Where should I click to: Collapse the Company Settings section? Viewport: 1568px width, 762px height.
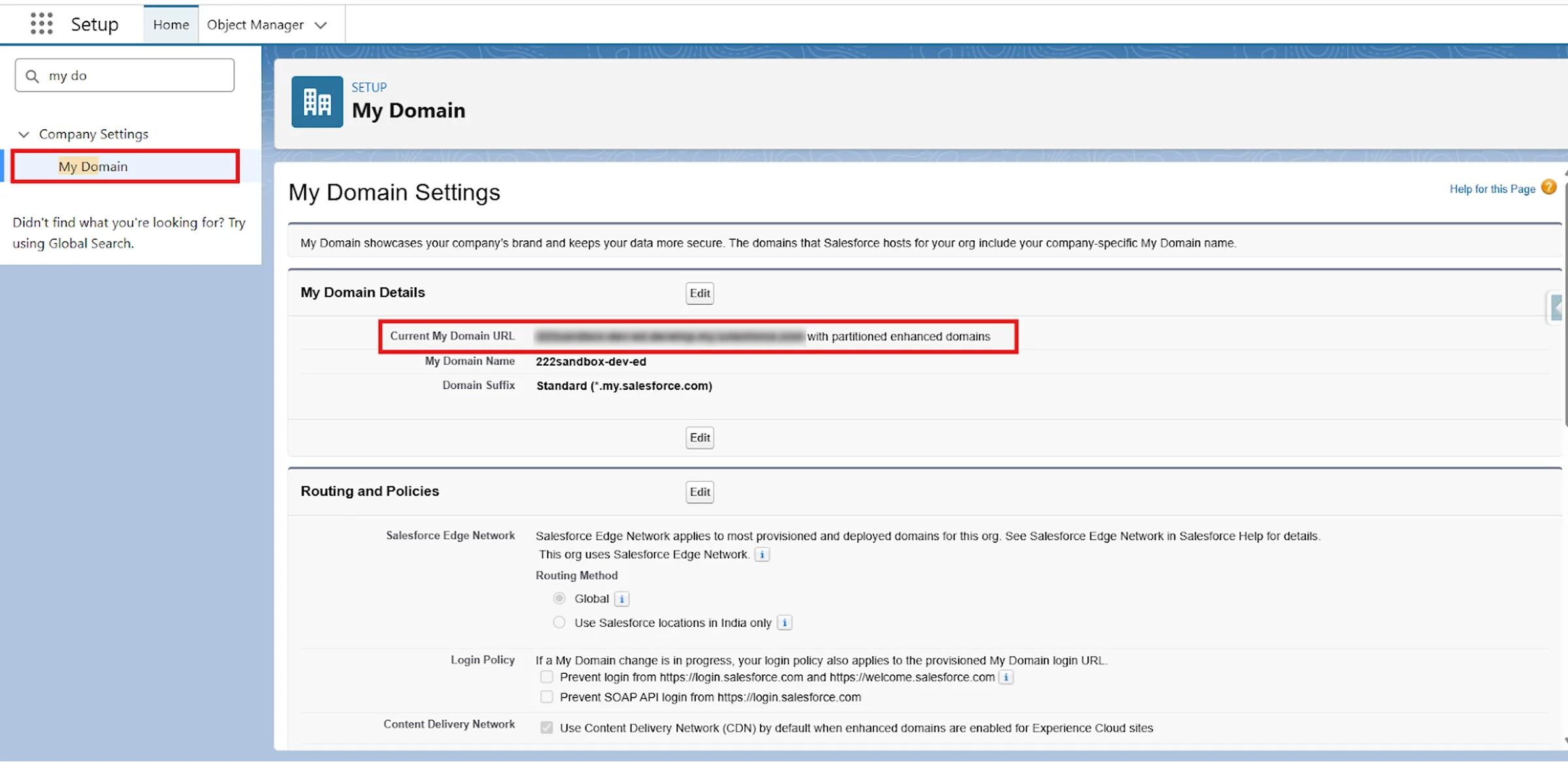pyautogui.click(x=24, y=135)
